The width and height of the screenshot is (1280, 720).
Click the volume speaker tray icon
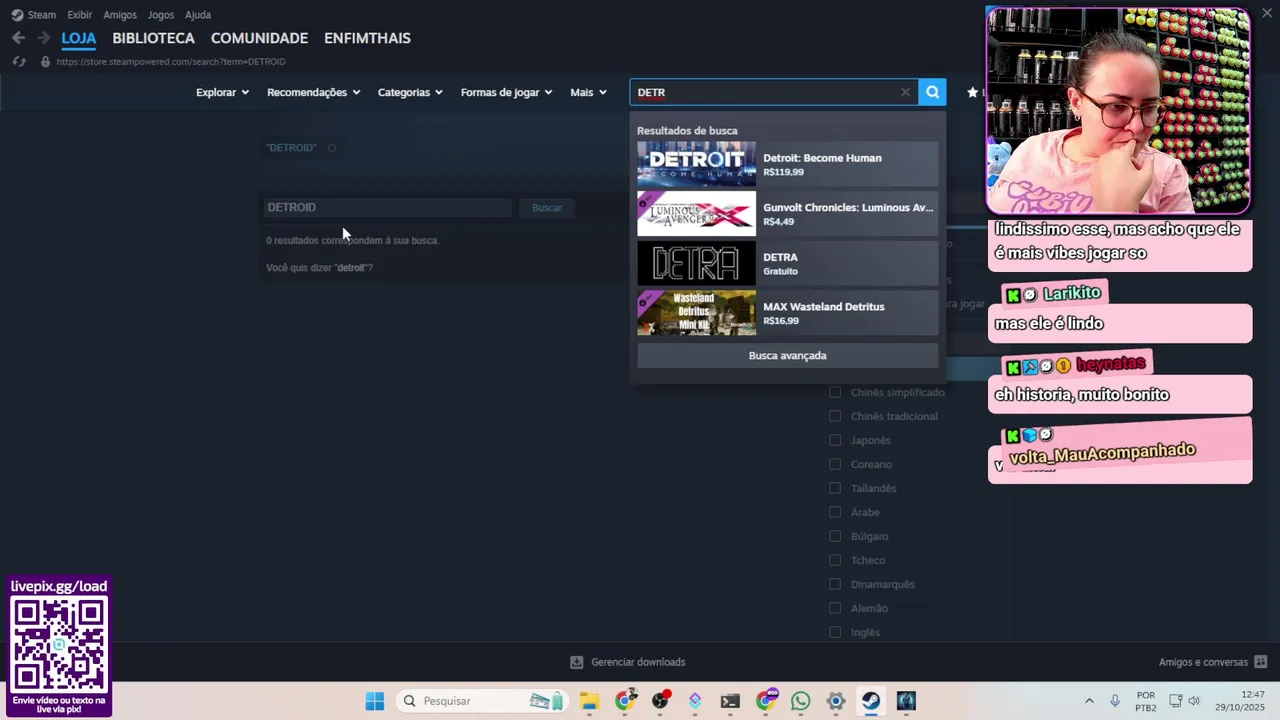click(1194, 701)
